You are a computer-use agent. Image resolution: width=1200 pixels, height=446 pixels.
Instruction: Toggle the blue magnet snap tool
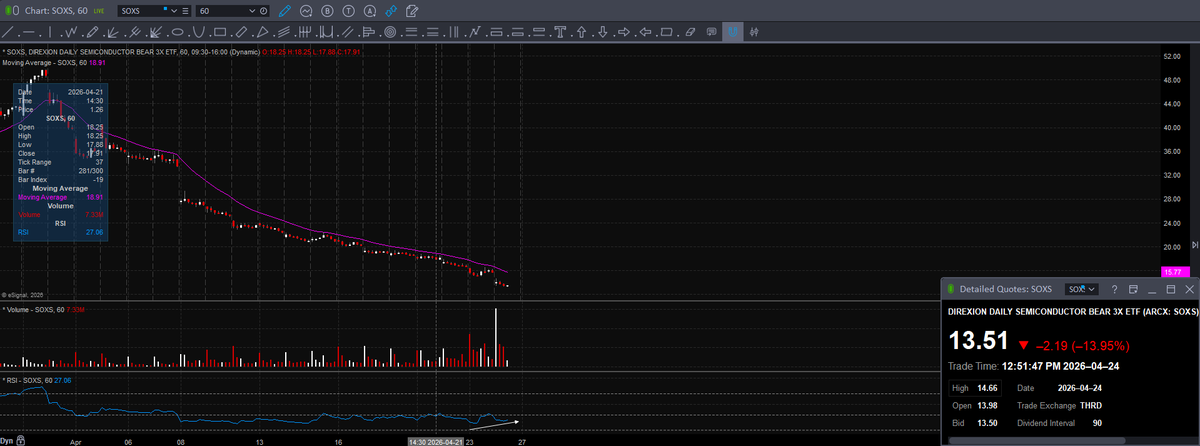pyautogui.click(x=732, y=33)
